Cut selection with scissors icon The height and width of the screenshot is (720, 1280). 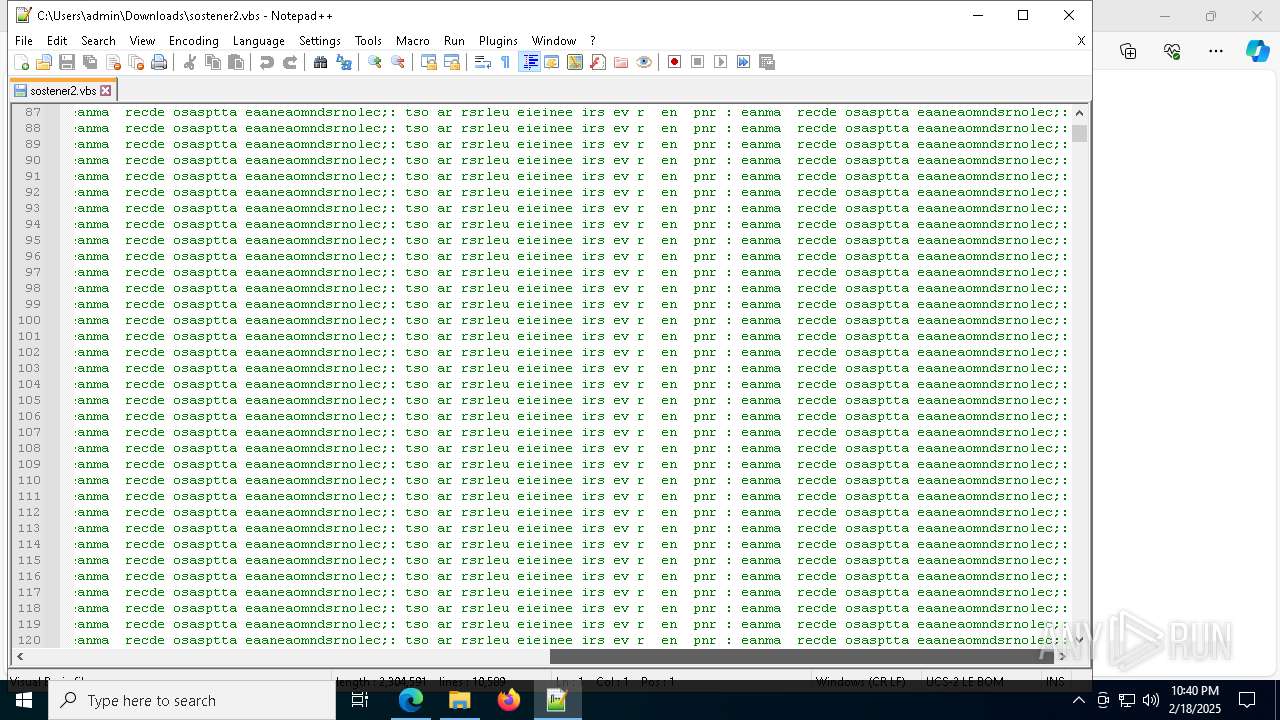(x=190, y=62)
